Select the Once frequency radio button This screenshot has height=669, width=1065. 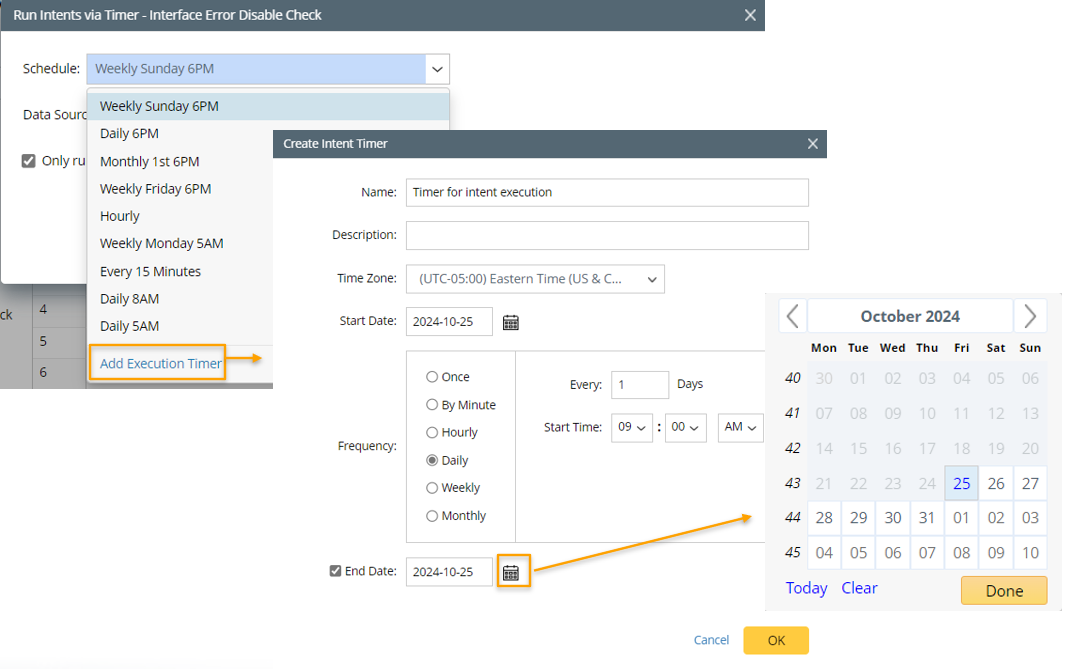pos(432,377)
